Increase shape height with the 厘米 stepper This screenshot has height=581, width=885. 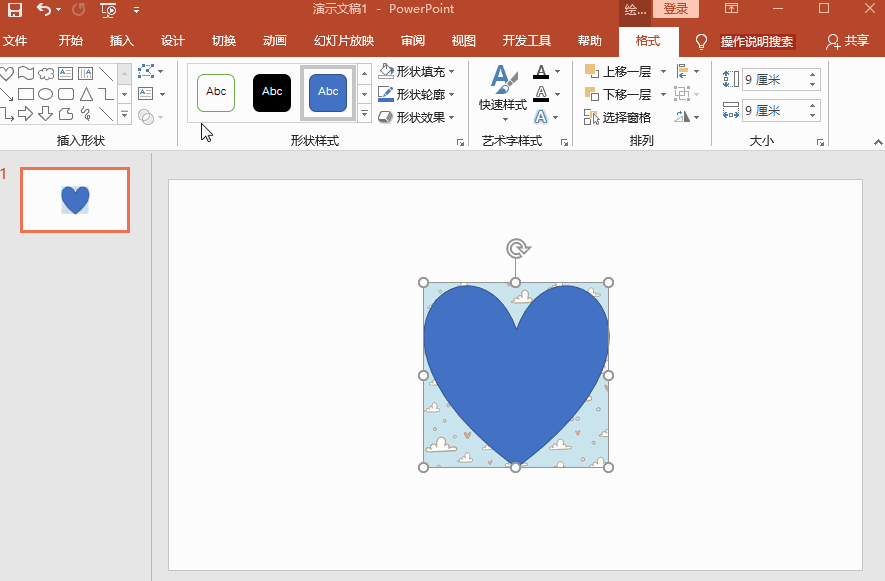tap(813, 73)
